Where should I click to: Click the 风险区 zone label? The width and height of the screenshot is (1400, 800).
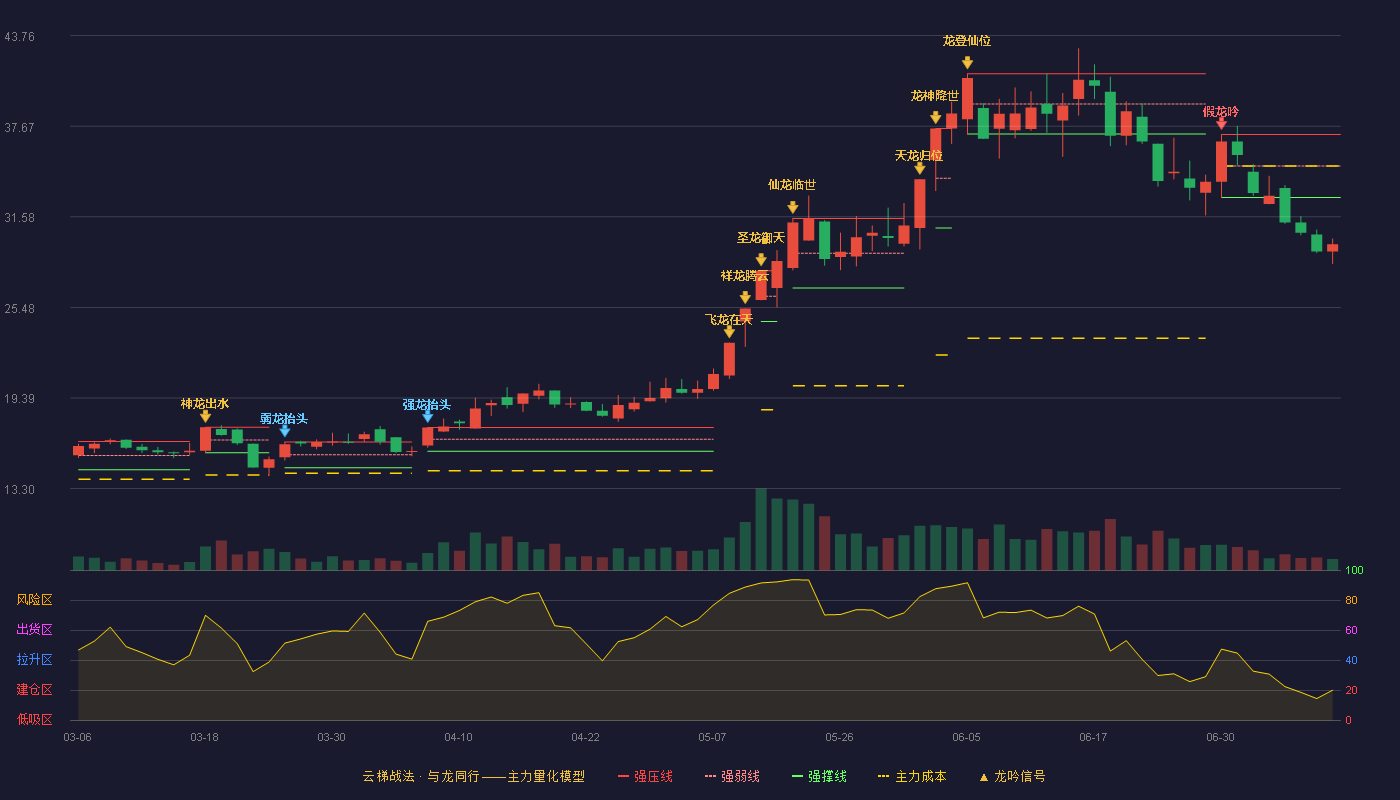click(34, 600)
